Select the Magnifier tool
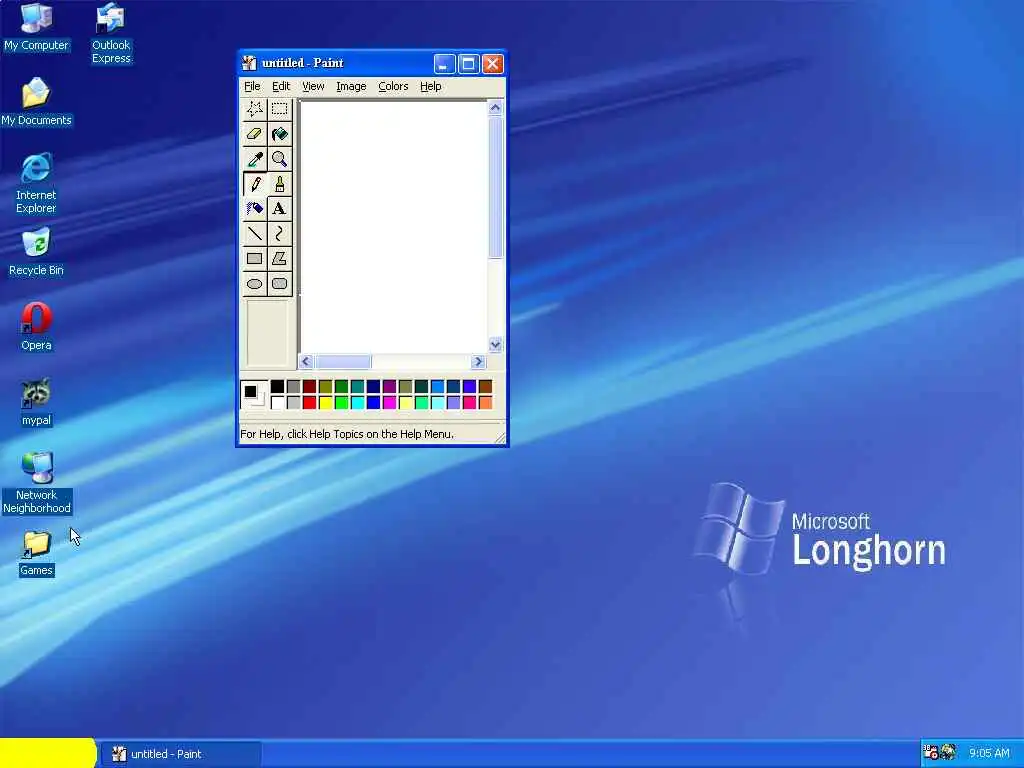This screenshot has width=1024, height=768. (x=280, y=159)
